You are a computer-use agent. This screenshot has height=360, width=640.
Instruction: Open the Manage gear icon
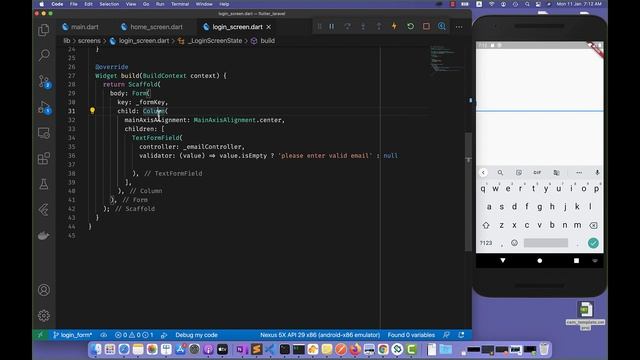point(44,316)
